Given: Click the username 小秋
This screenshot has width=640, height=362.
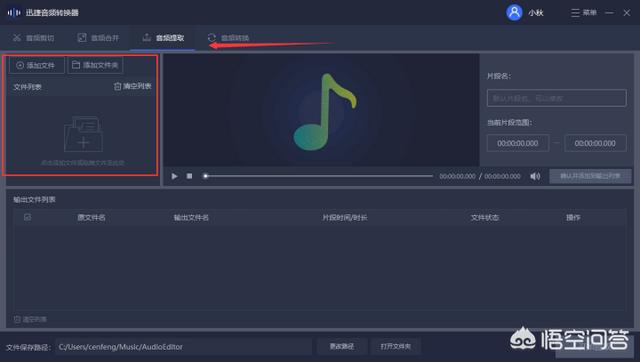Looking at the screenshot, I should tap(536, 13).
